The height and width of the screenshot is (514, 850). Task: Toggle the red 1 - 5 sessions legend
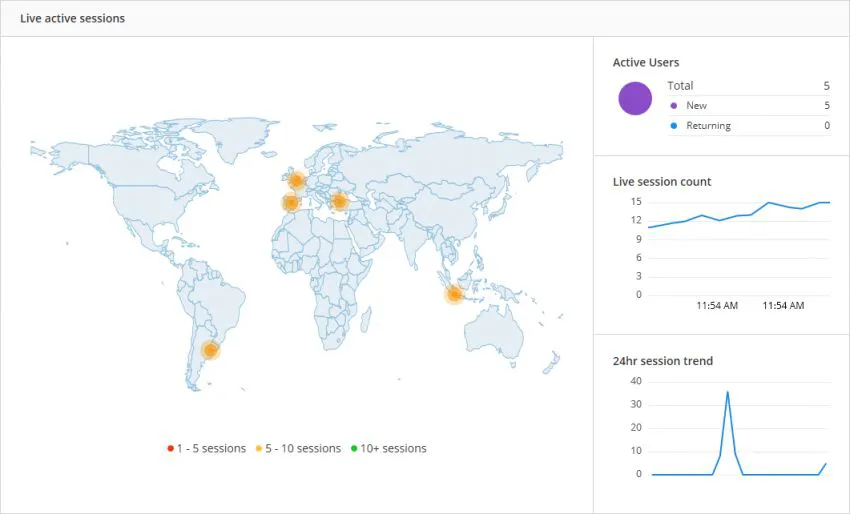207,448
